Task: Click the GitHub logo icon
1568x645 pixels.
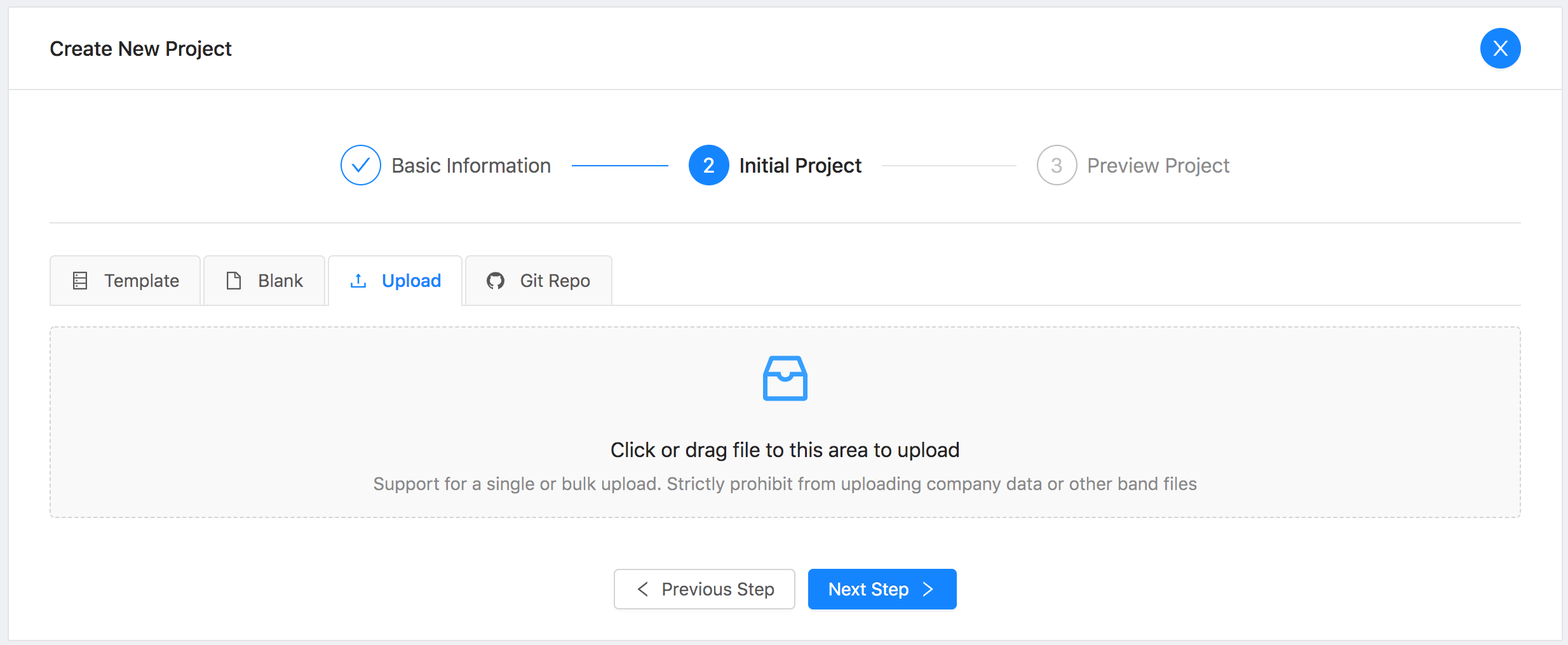Action: tap(496, 281)
